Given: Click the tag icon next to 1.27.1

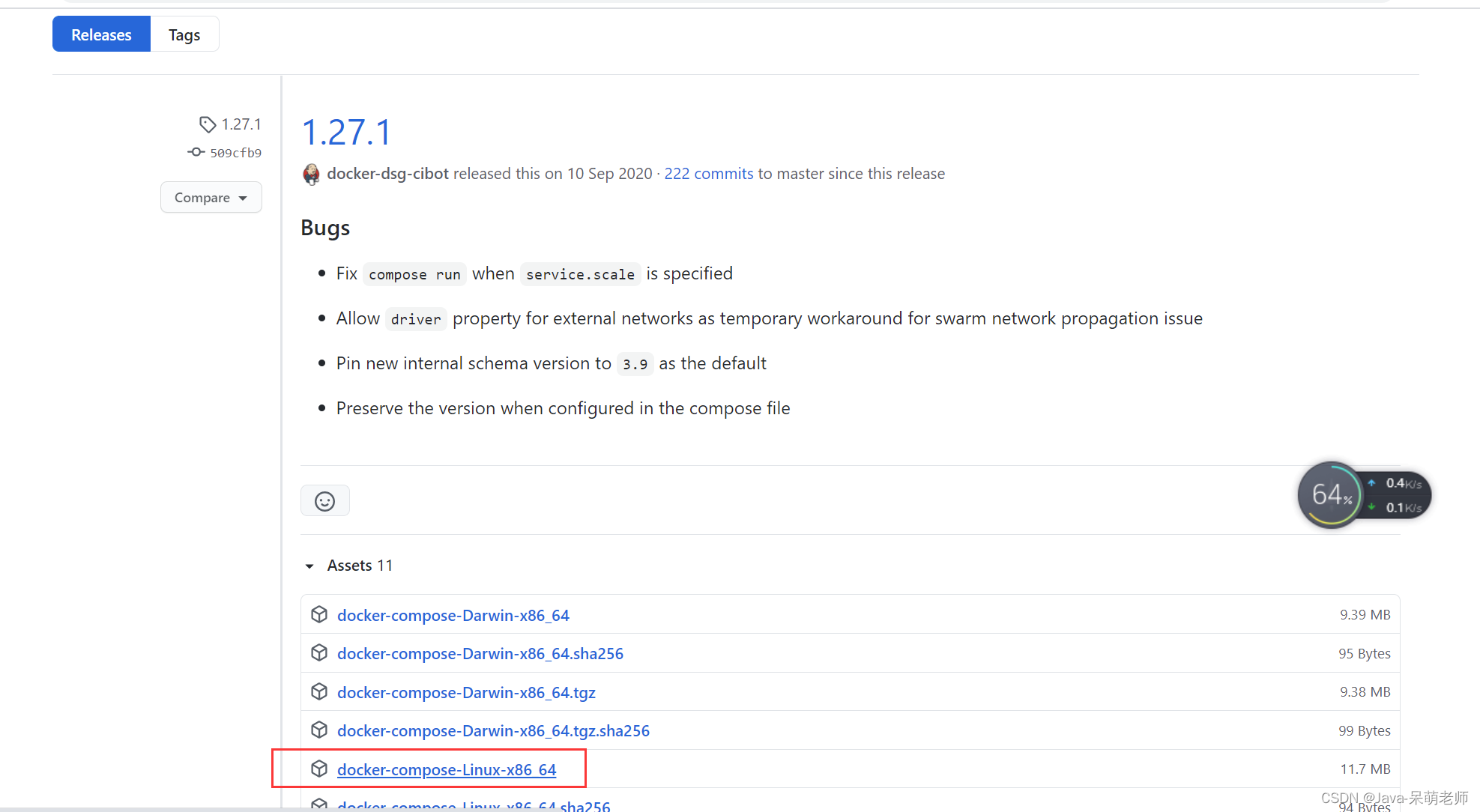Looking at the screenshot, I should point(207,123).
